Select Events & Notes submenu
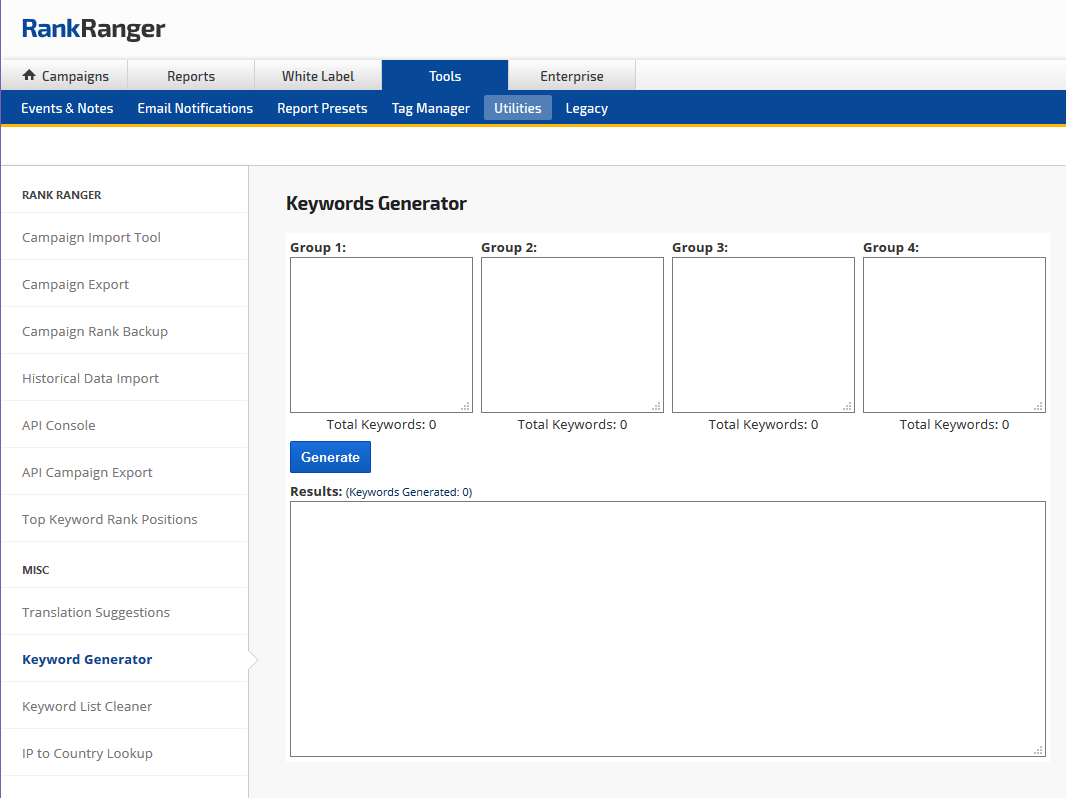Image resolution: width=1066 pixels, height=798 pixels. [x=67, y=108]
